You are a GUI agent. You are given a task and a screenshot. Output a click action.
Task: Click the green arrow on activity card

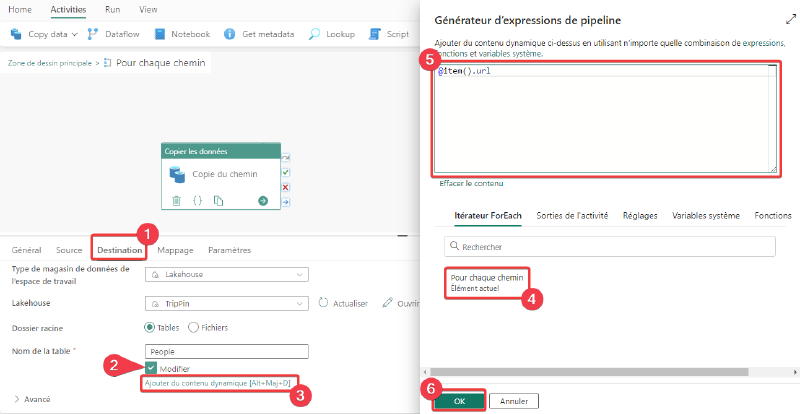[x=263, y=201]
